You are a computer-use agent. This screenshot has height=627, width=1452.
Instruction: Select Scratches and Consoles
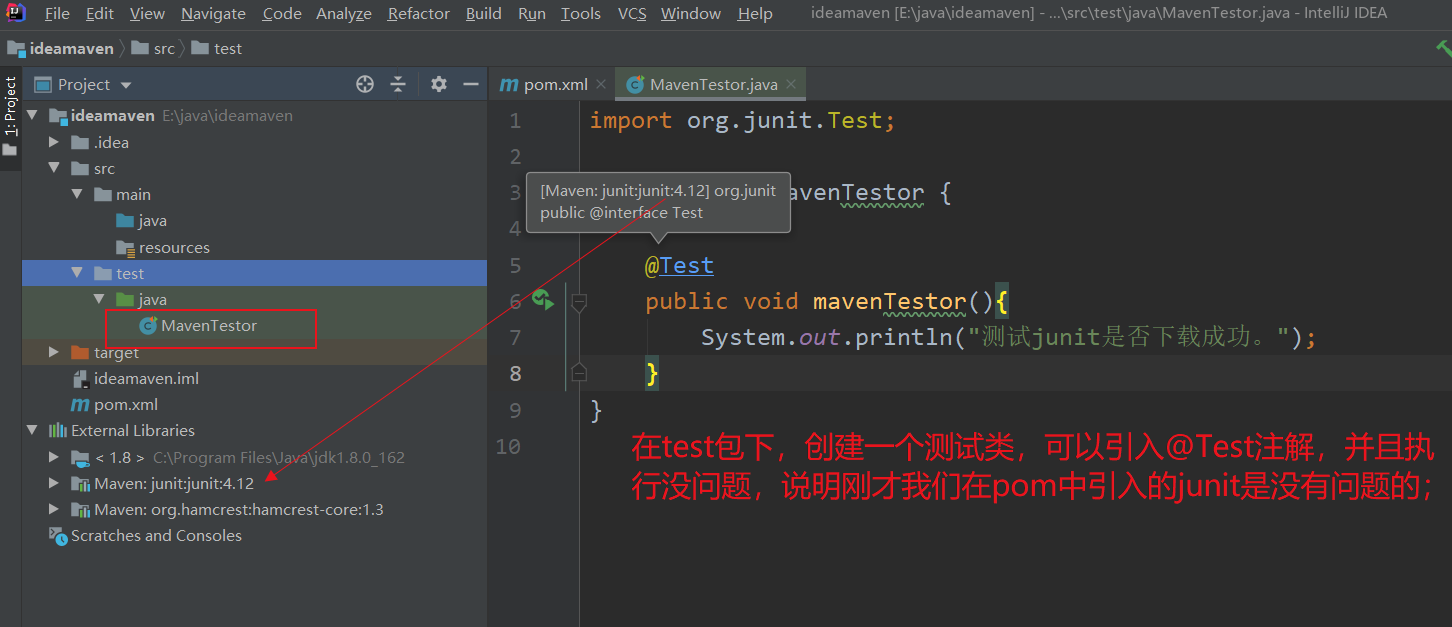tap(145, 535)
